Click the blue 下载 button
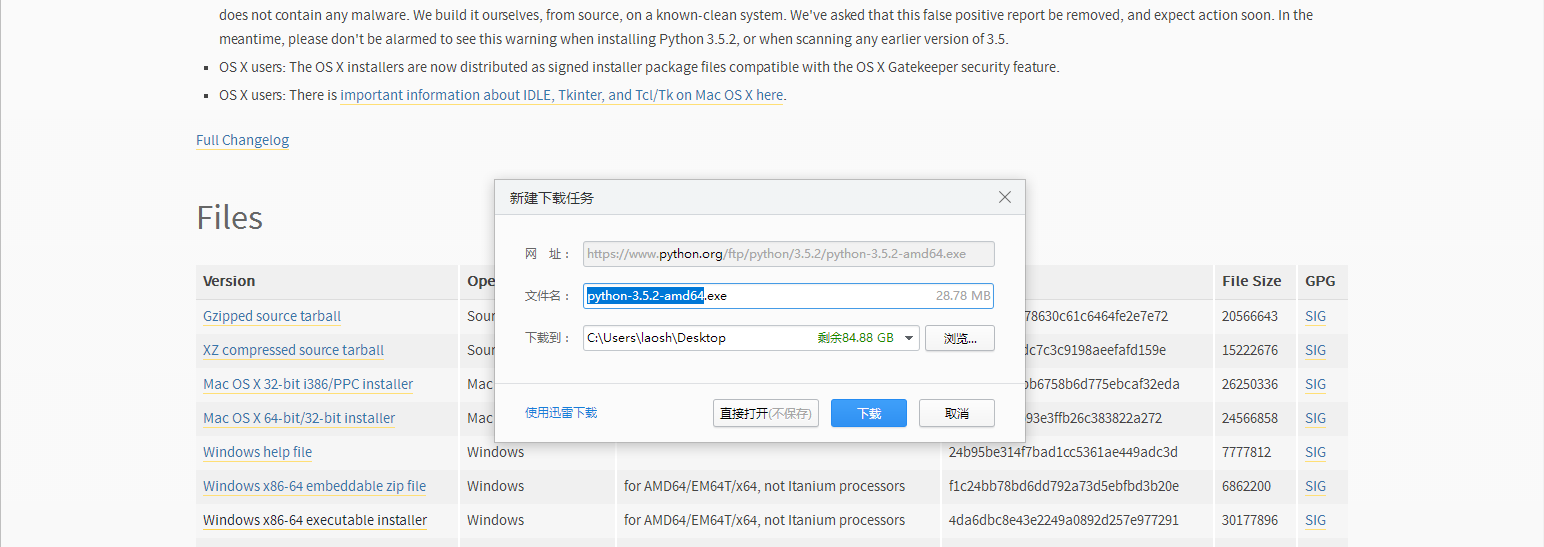Screen dimensions: 1544x547 (x=869, y=413)
